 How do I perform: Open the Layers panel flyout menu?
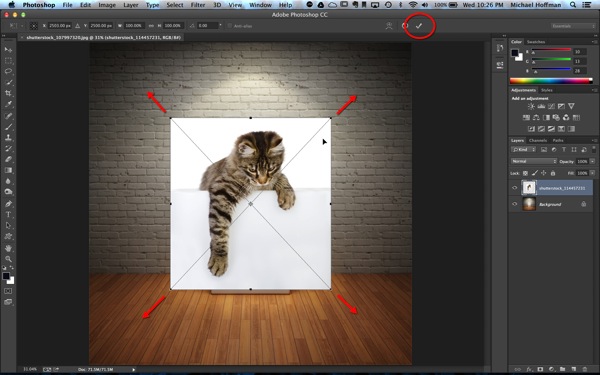click(x=594, y=140)
